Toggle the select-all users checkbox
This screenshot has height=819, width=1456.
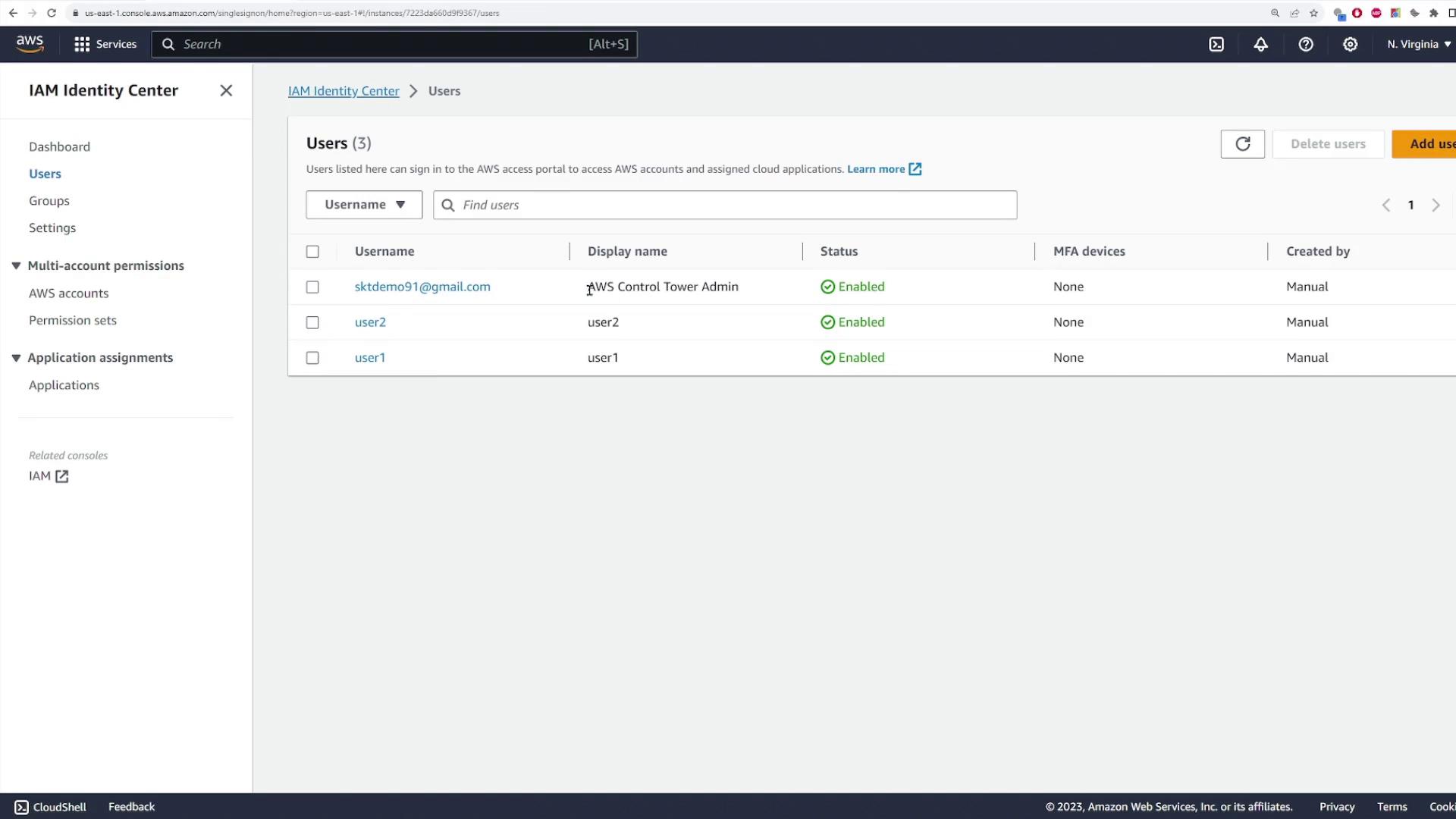click(x=312, y=252)
